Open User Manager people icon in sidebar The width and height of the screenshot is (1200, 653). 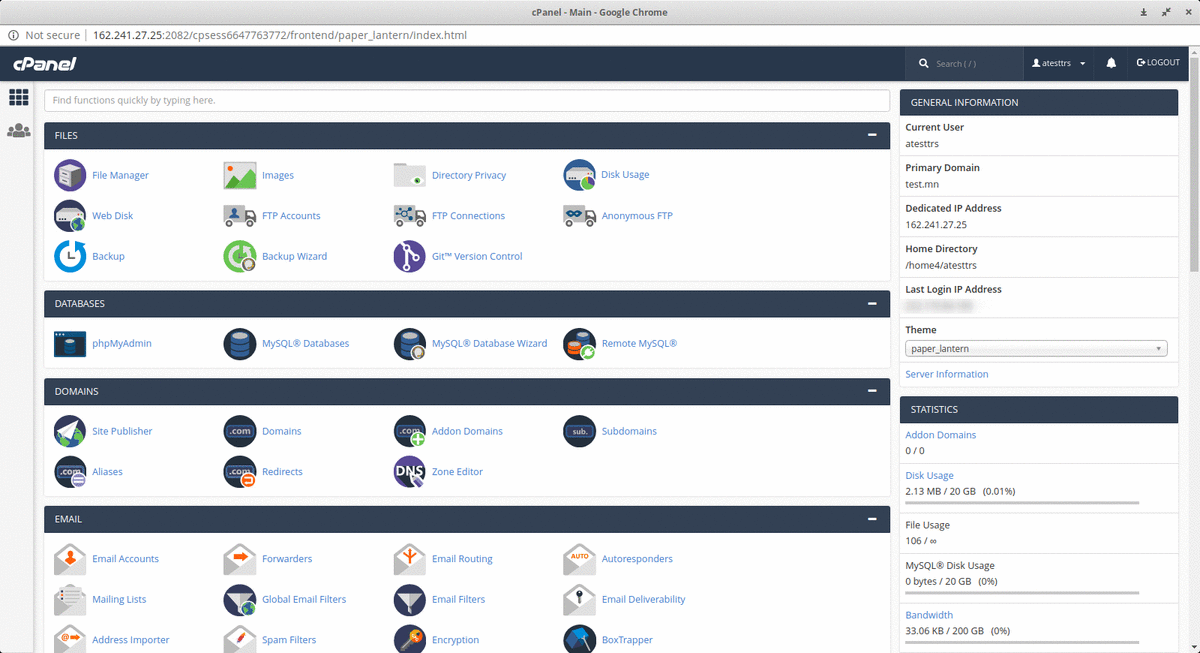[x=18, y=131]
